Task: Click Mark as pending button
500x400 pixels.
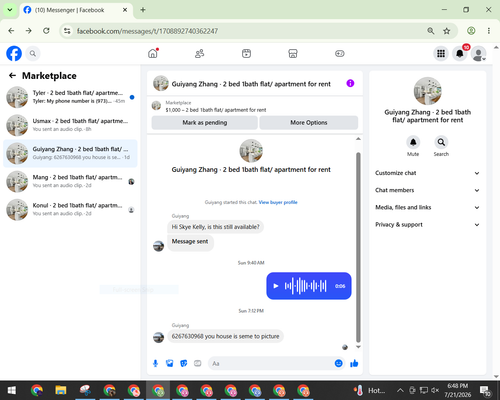Action: (x=205, y=122)
